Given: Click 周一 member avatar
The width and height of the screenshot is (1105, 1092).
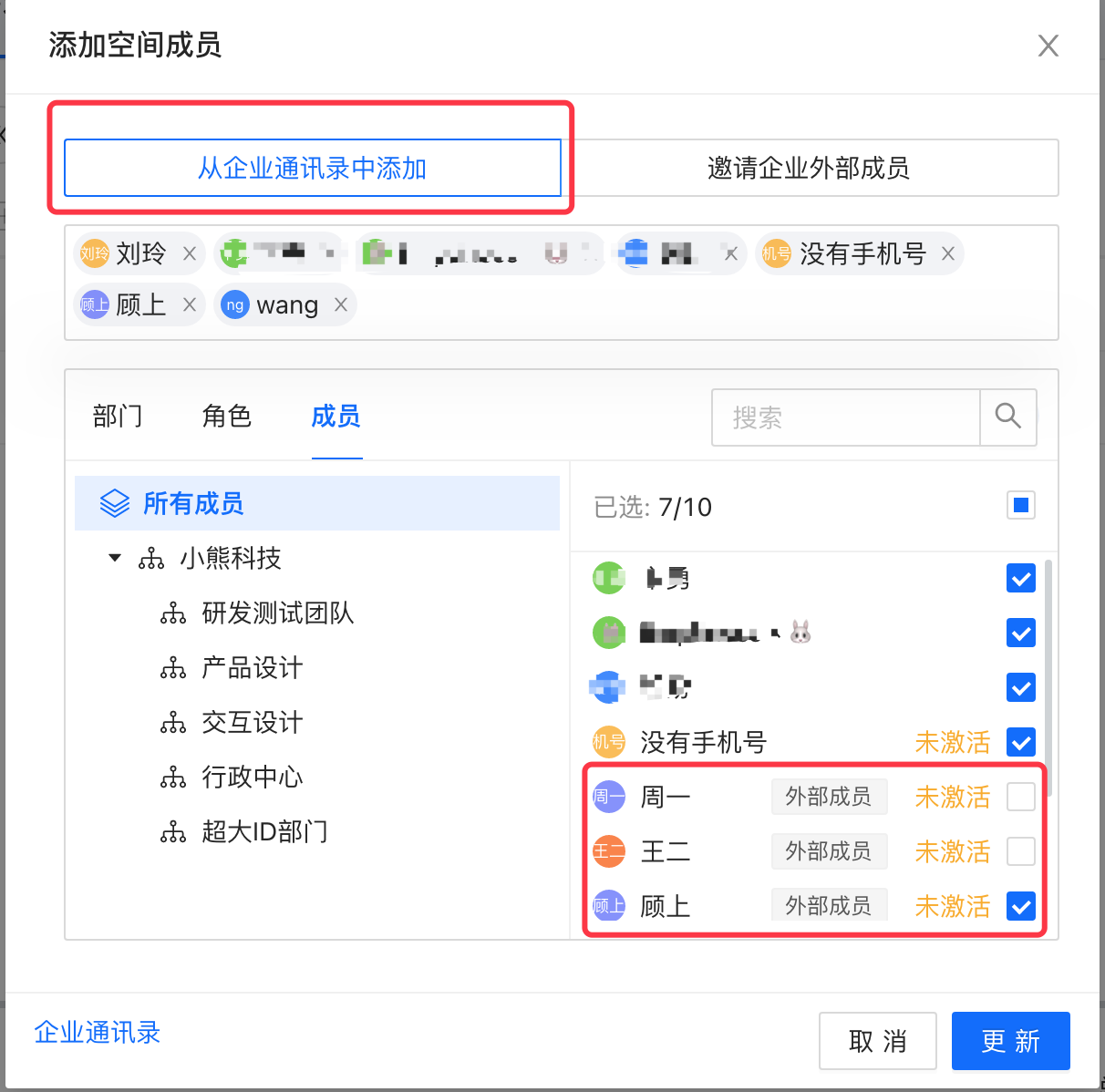Looking at the screenshot, I should (609, 797).
